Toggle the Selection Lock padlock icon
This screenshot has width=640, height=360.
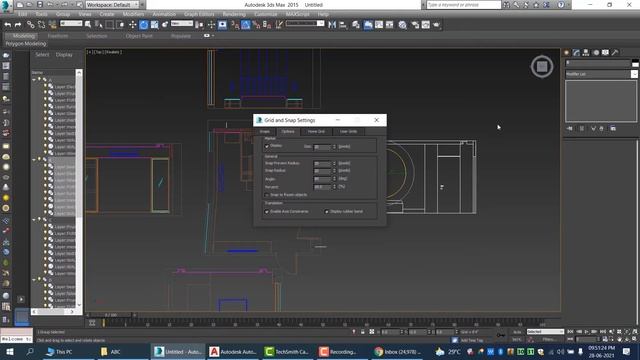click(362, 332)
